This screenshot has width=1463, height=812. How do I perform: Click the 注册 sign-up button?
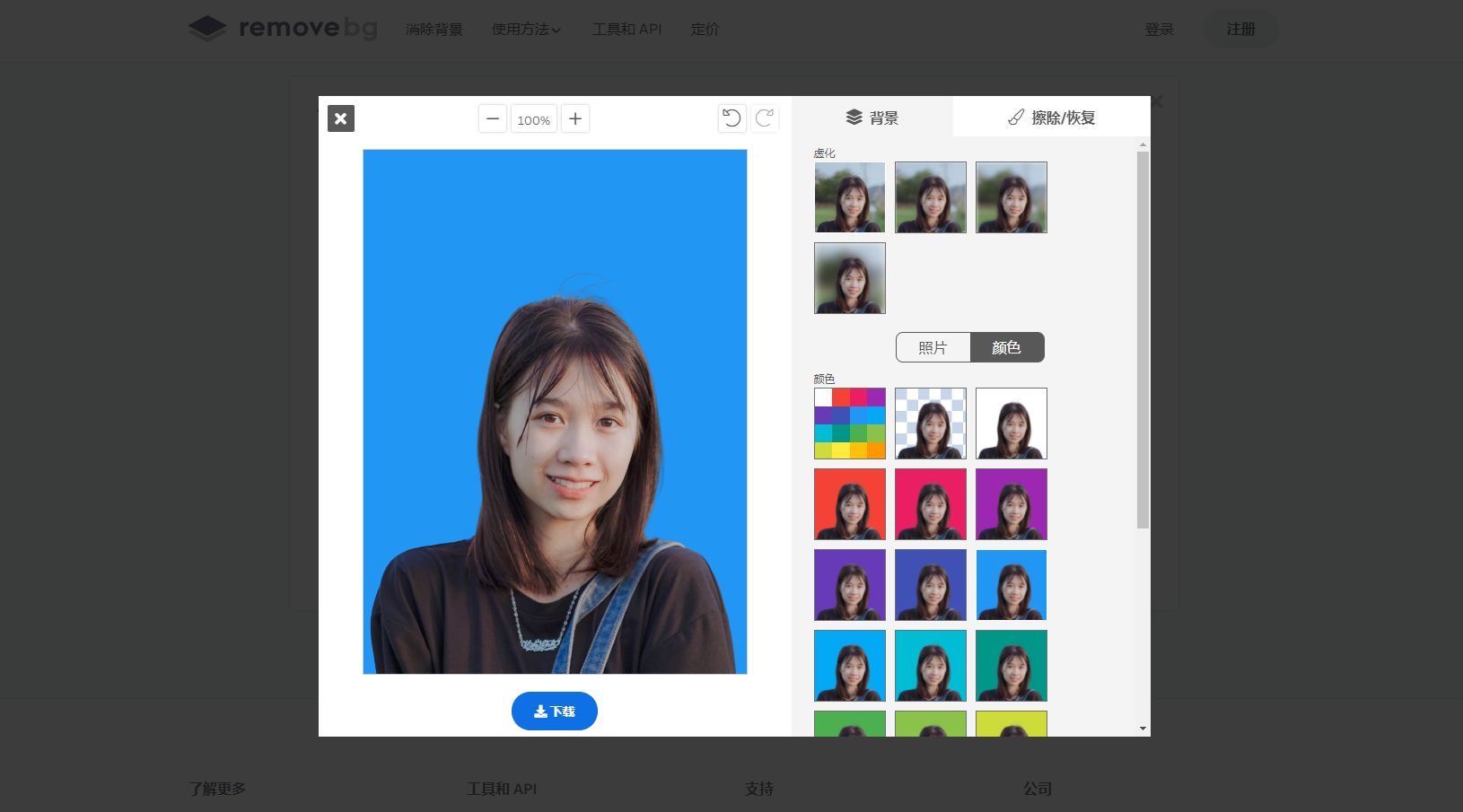click(1241, 30)
